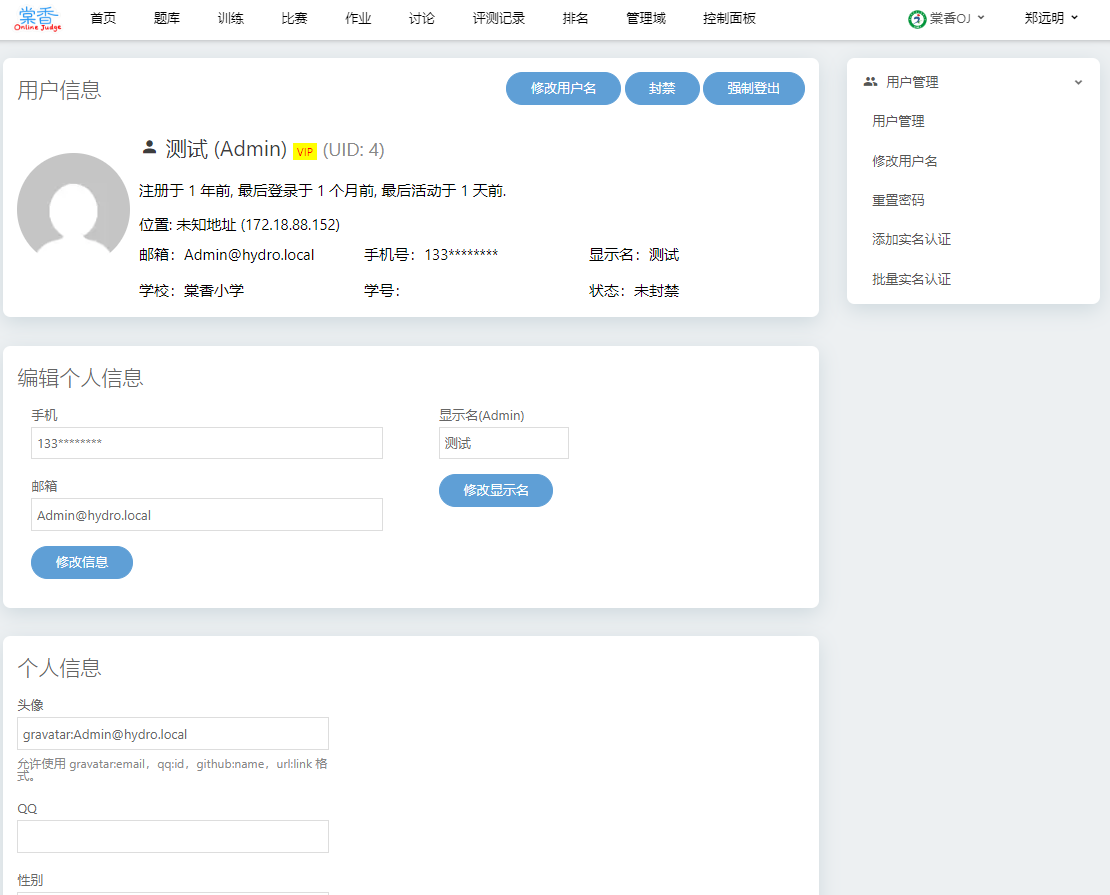Image resolution: width=1110 pixels, height=895 pixels.
Task: Focus the 邮箱 email input field
Action: tap(207, 515)
